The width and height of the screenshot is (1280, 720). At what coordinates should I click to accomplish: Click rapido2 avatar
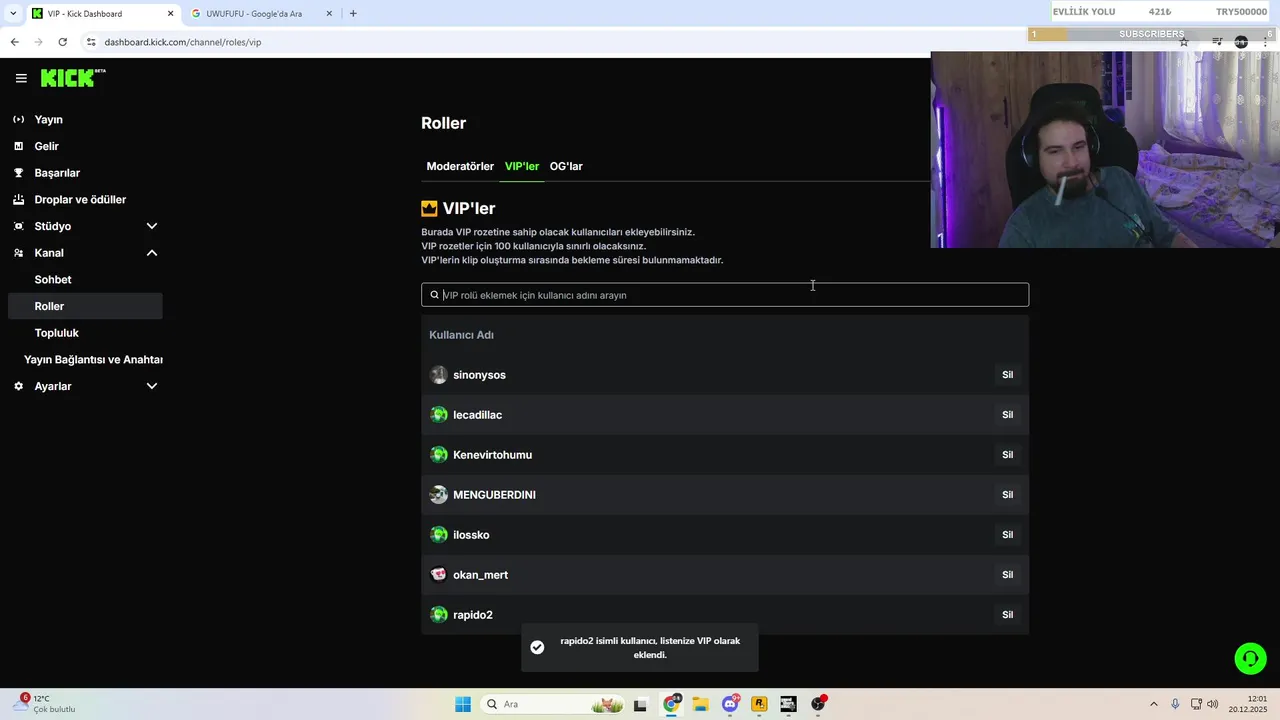tap(438, 615)
